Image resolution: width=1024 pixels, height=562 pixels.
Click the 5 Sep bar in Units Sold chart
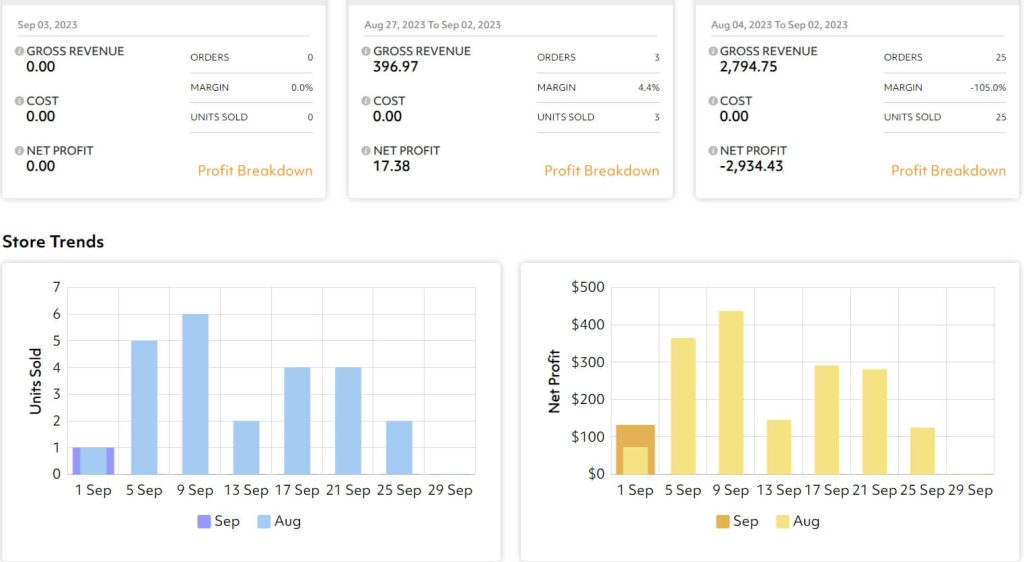144,407
